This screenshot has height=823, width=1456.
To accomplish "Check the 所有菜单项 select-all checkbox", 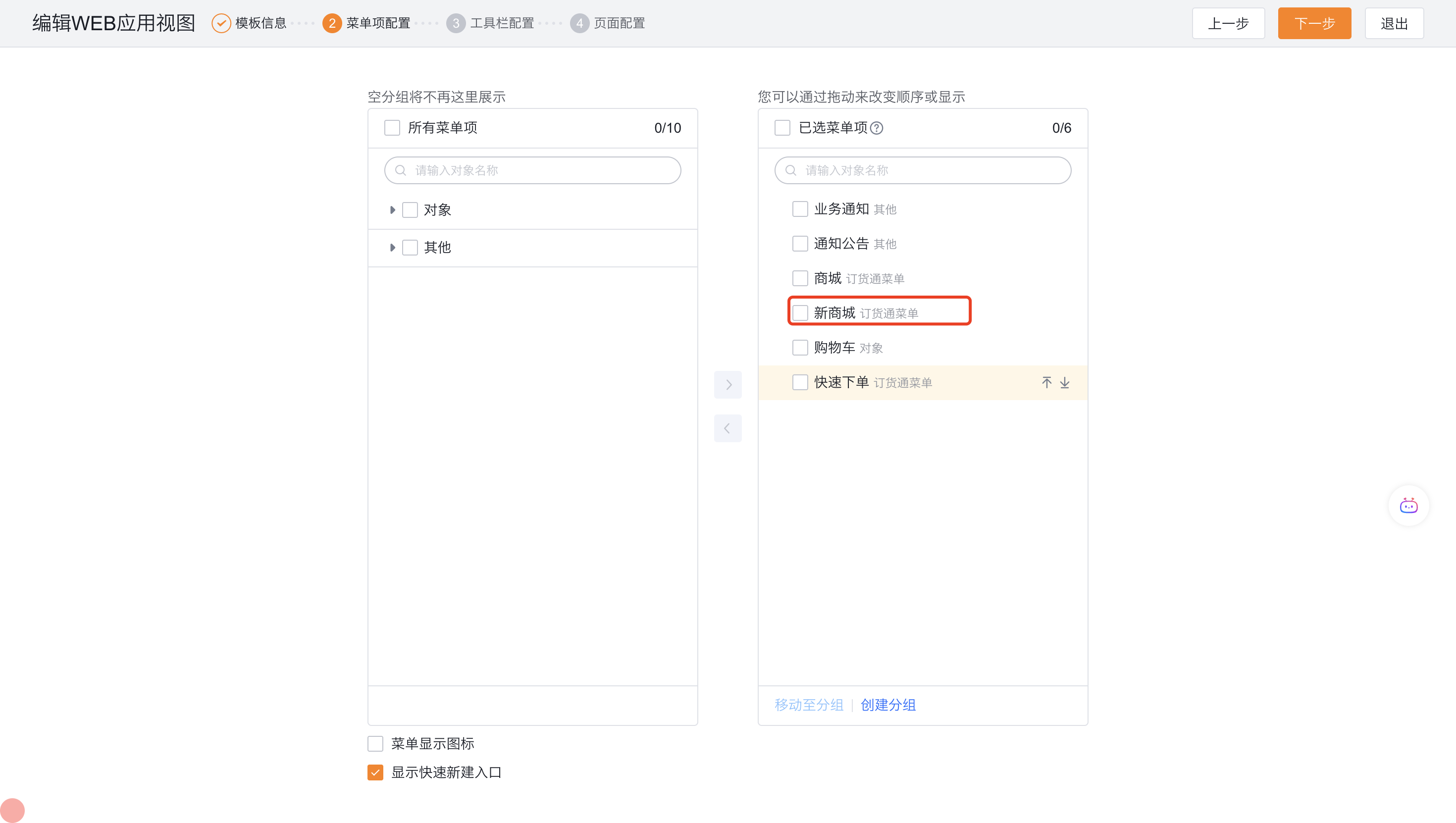I will point(392,128).
